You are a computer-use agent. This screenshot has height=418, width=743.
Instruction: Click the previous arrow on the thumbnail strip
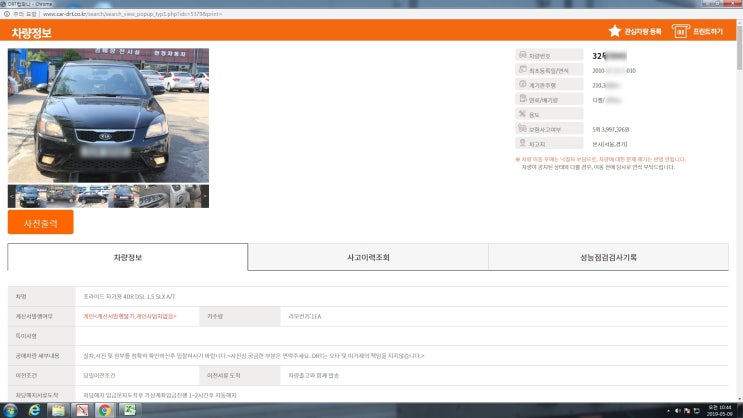(x=12, y=196)
